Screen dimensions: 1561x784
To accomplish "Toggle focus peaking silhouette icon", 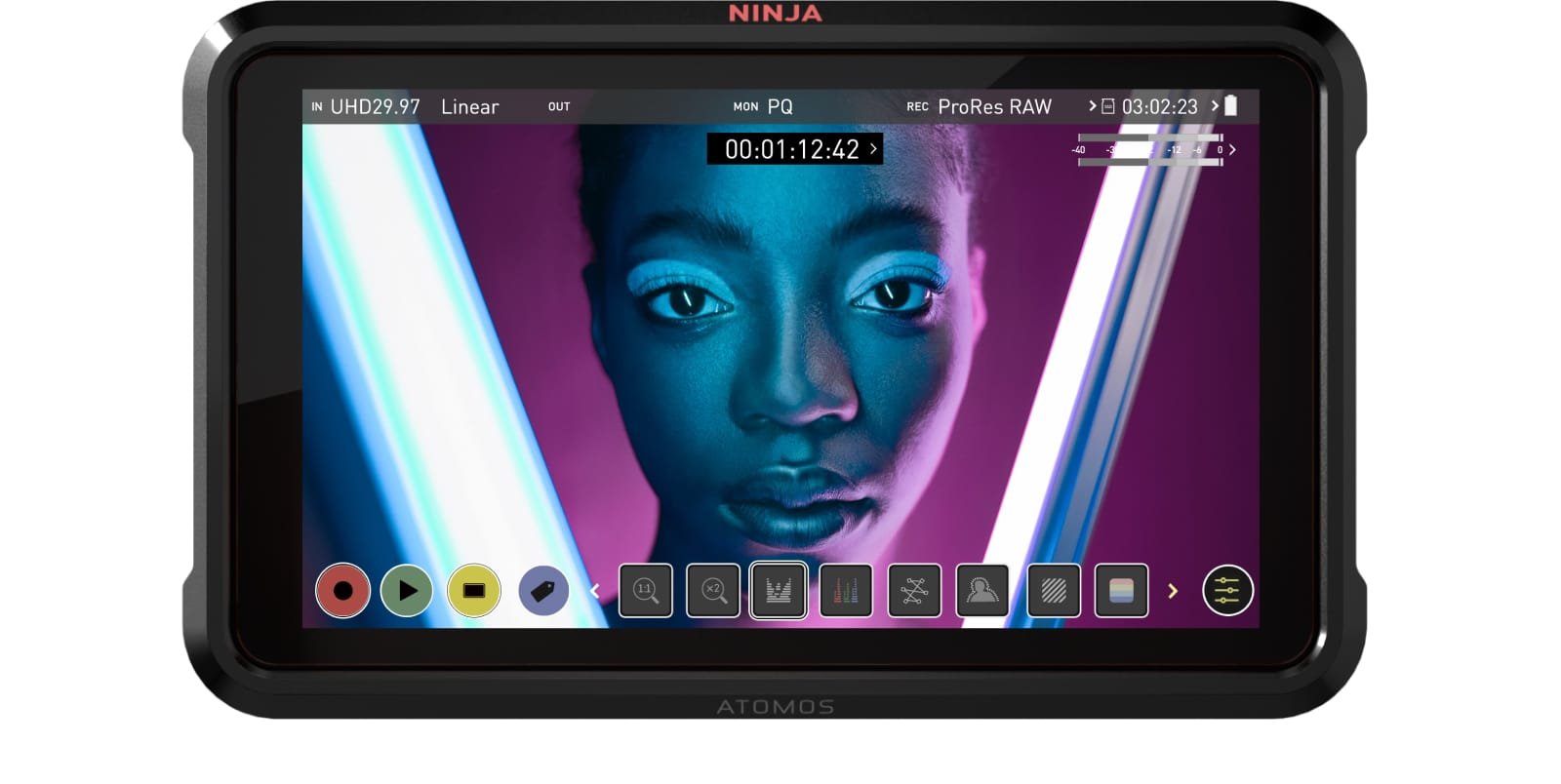I will [x=982, y=591].
